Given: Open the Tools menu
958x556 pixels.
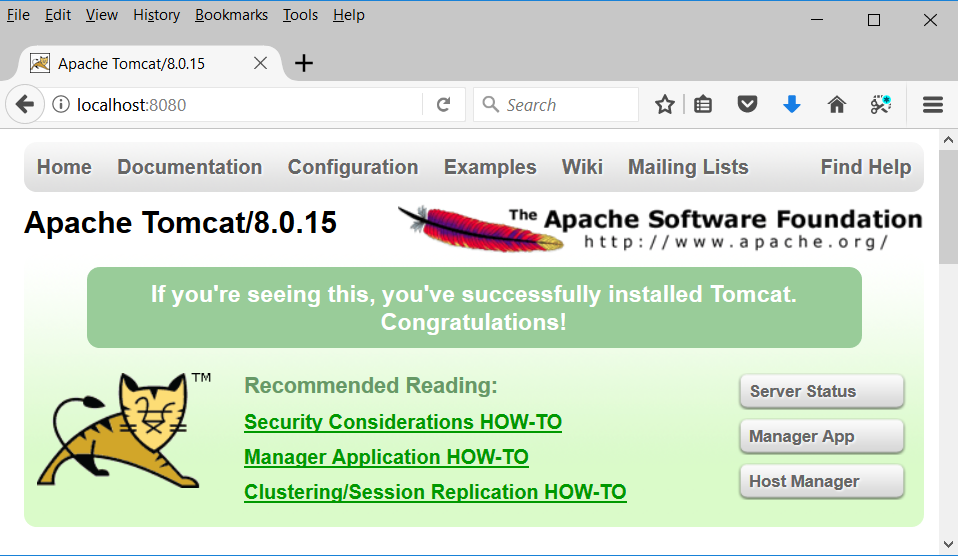Looking at the screenshot, I should pyautogui.click(x=300, y=15).
